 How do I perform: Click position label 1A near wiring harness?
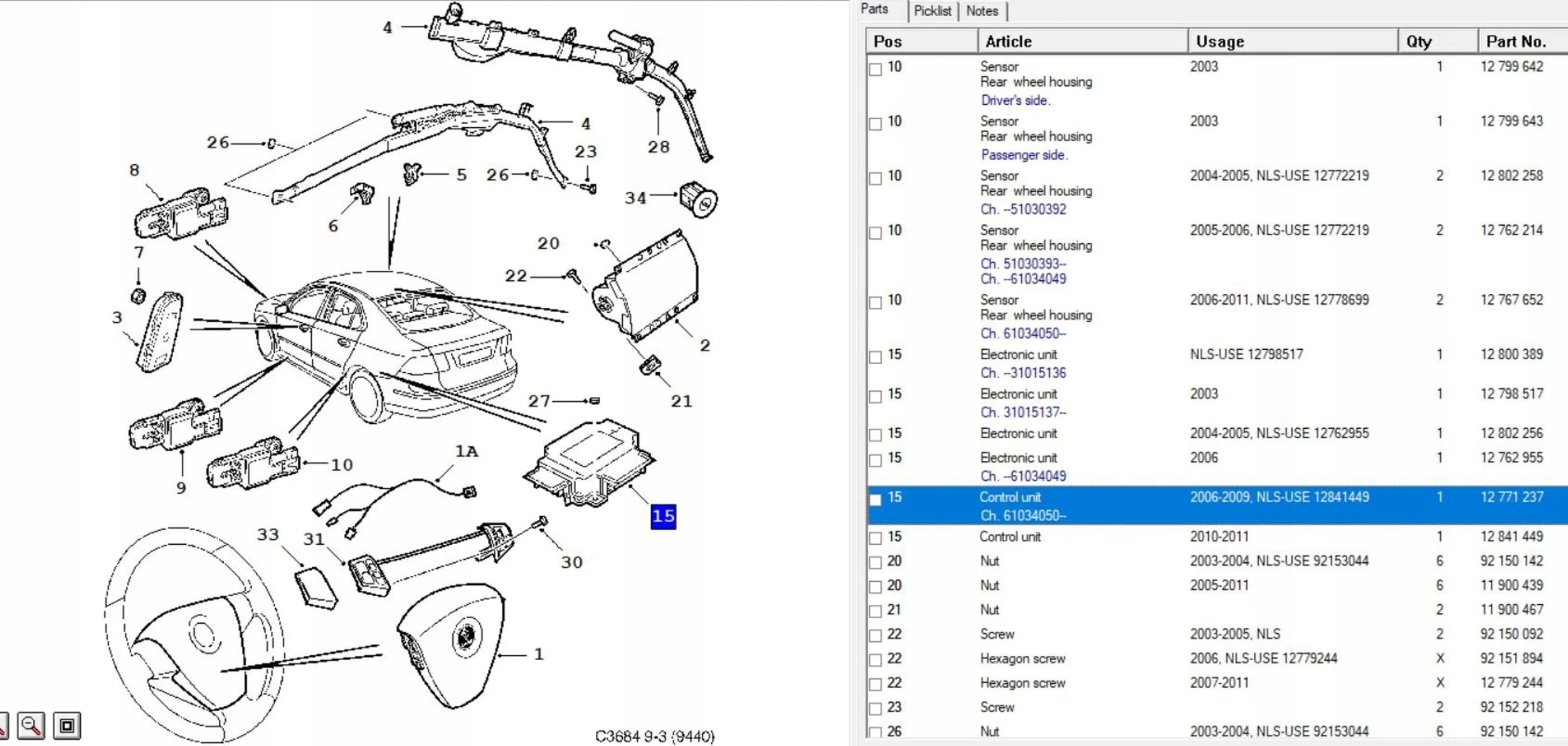click(466, 451)
